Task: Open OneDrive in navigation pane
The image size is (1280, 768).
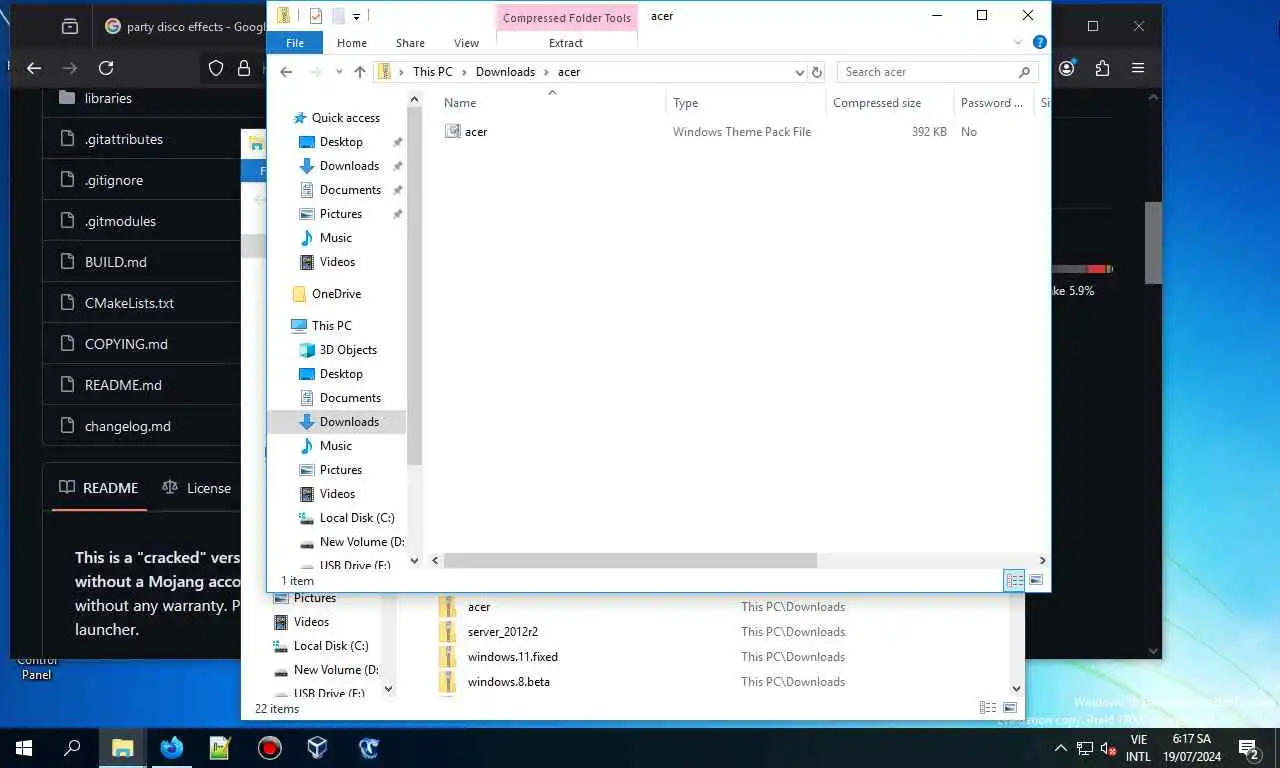Action: (x=336, y=294)
